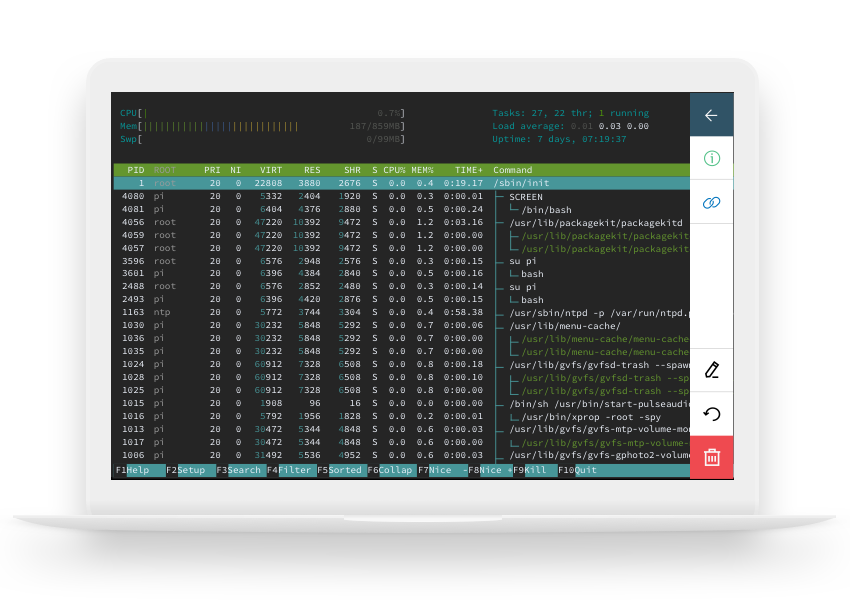Viewport: 850px width, 600px height.
Task: Click the PID column header
Action: (x=135, y=170)
